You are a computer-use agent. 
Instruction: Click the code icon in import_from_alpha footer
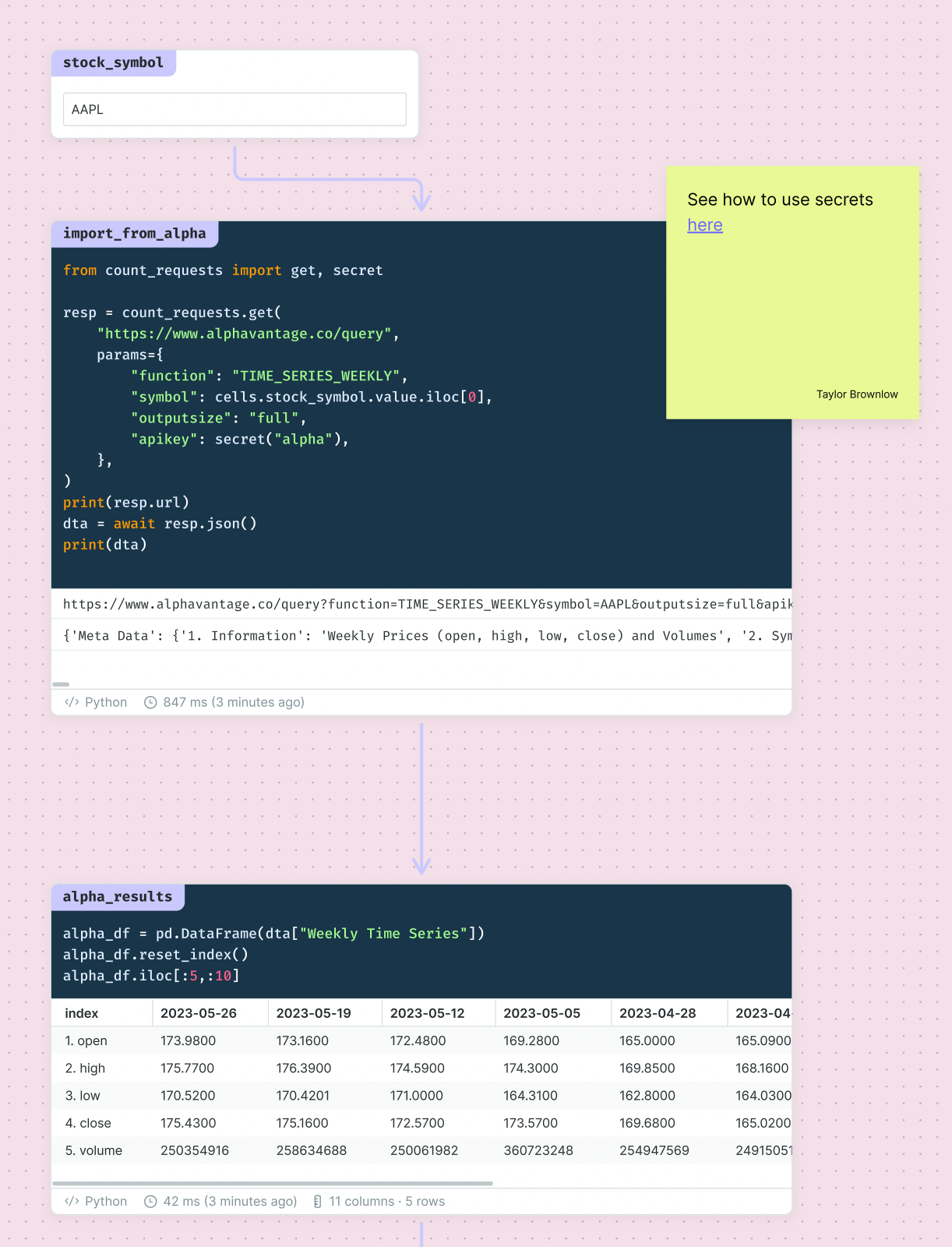72,702
